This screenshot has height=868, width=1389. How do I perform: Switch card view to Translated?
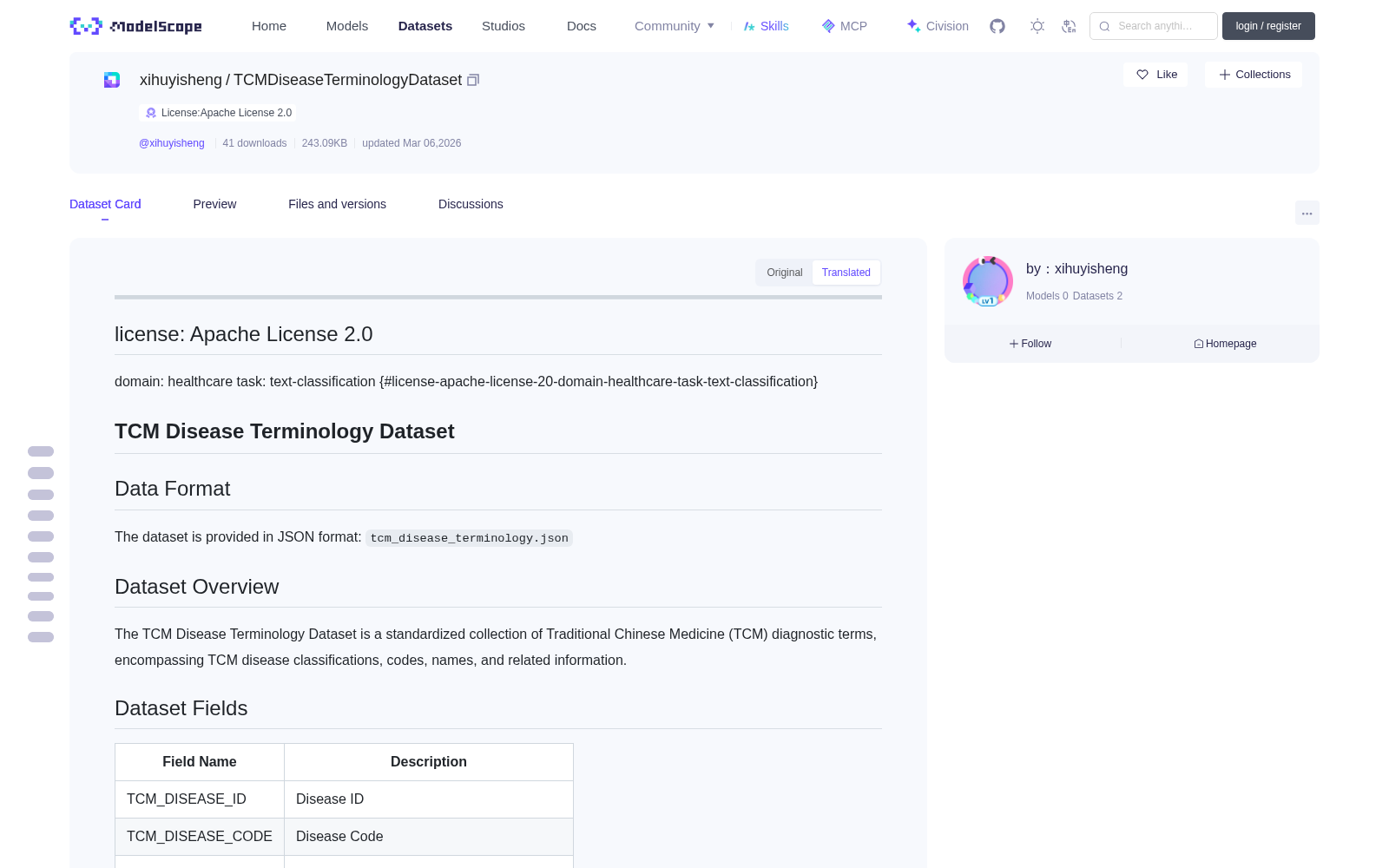(x=846, y=273)
